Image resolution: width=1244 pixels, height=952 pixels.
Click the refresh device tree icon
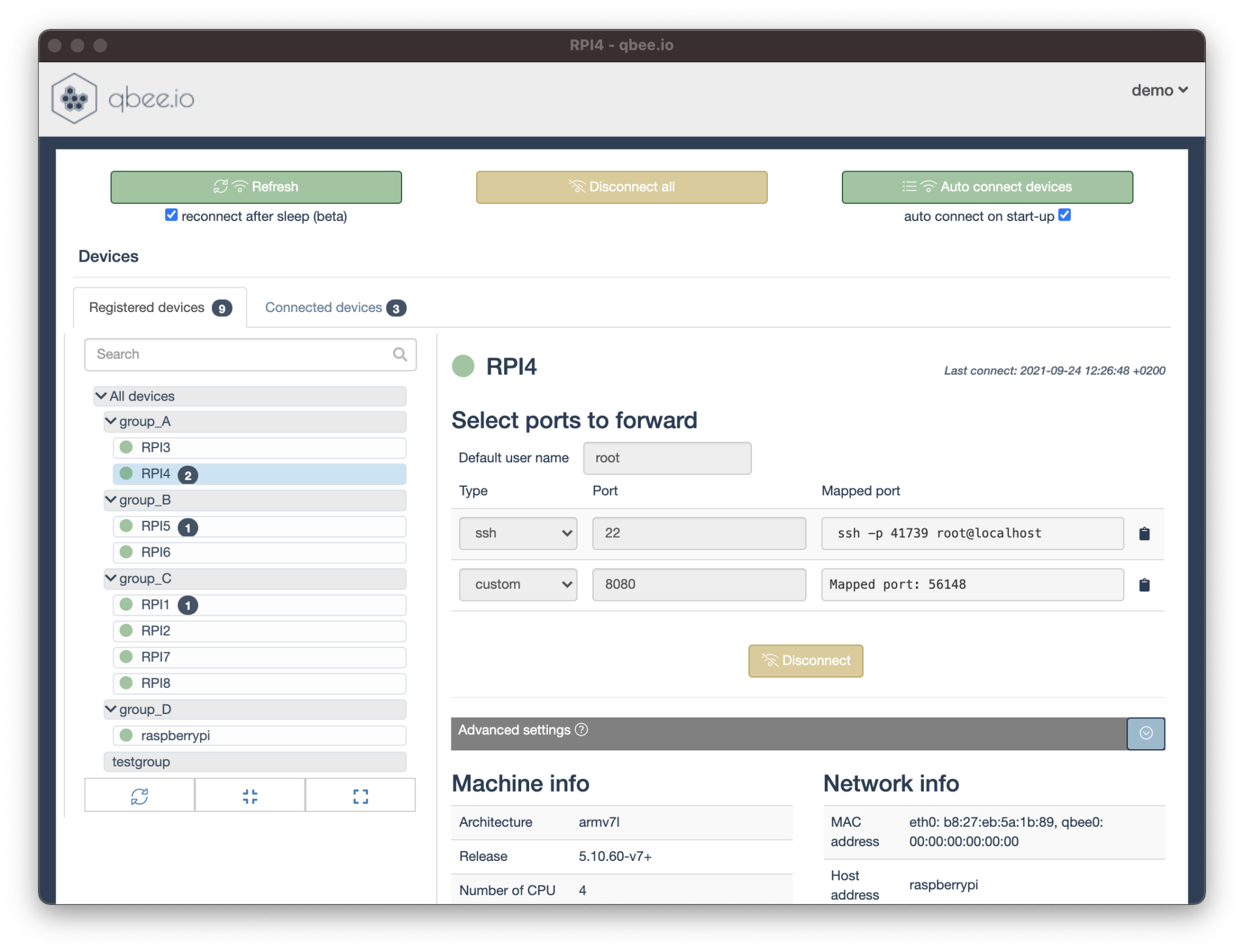[x=139, y=795]
